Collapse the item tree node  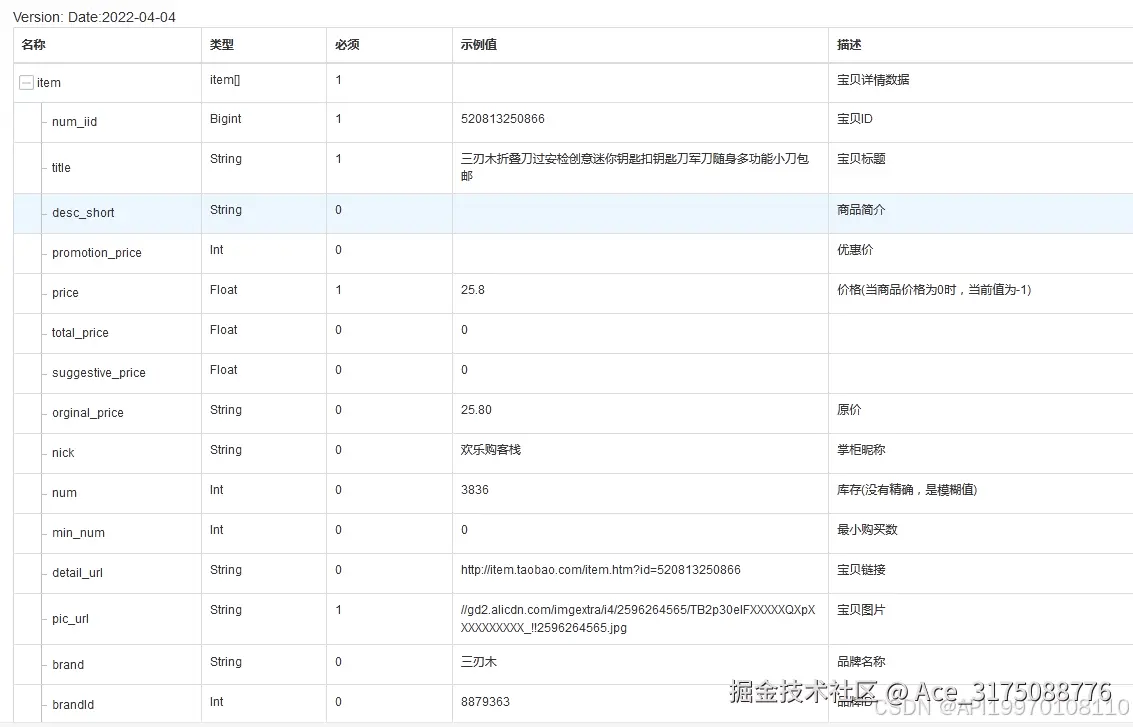click(x=26, y=82)
